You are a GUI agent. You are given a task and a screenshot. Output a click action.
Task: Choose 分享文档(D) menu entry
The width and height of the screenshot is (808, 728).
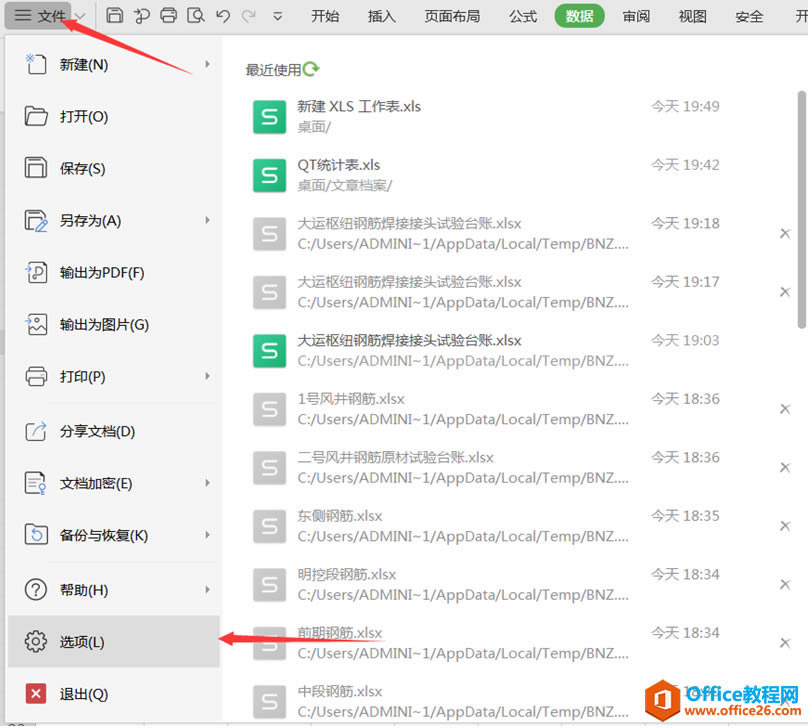(x=113, y=431)
